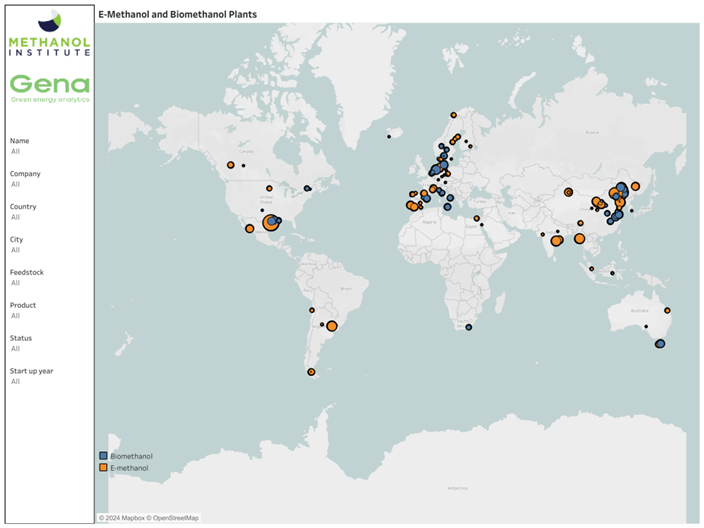Select the blue marker in southeast Australia
This screenshot has width=704, height=528.
[660, 344]
